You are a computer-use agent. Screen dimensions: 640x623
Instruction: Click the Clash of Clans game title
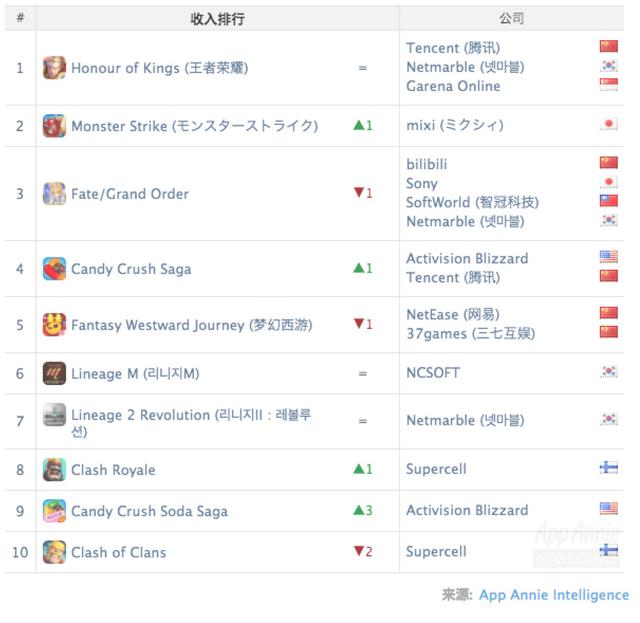pyautogui.click(x=119, y=552)
